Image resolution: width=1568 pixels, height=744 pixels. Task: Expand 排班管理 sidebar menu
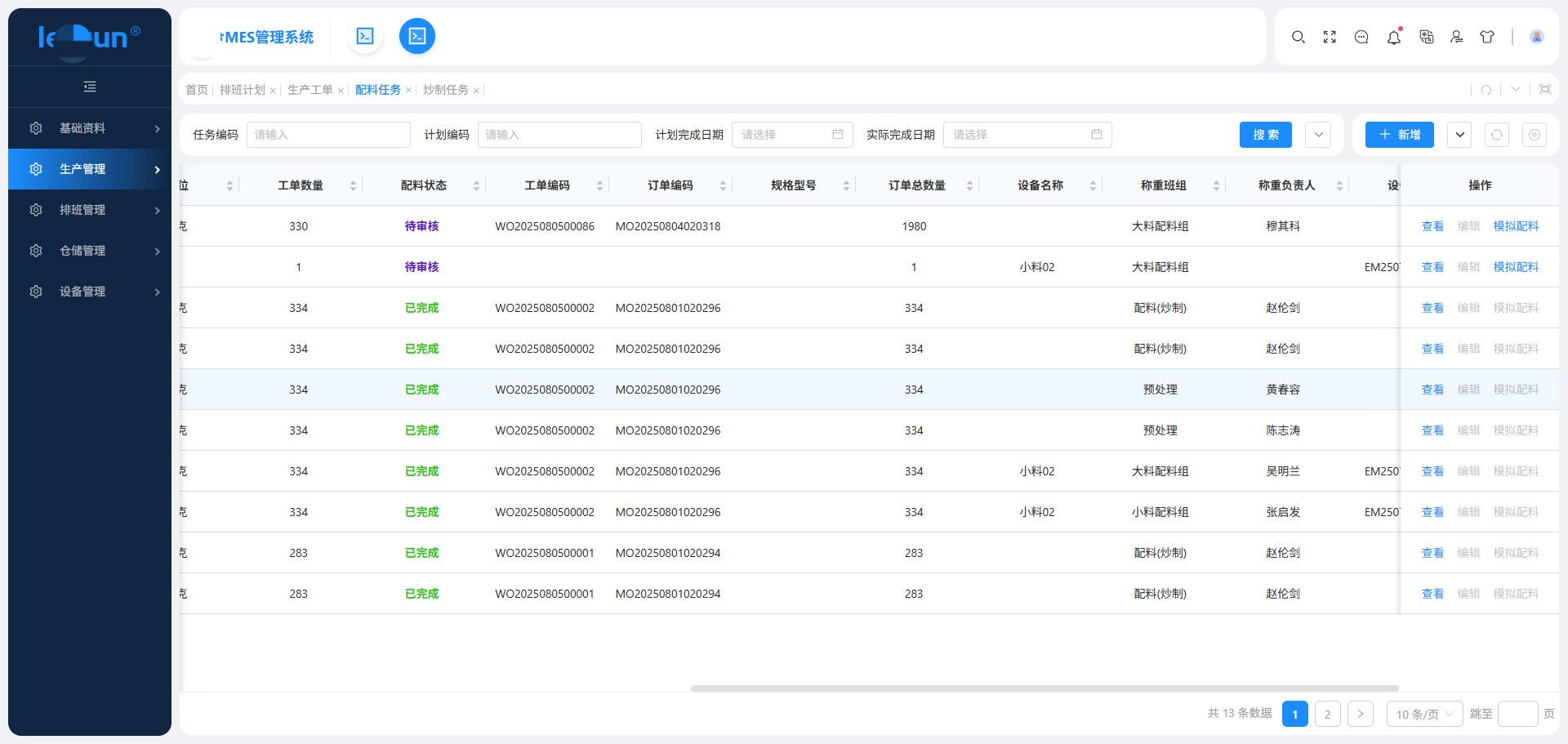[x=90, y=210]
